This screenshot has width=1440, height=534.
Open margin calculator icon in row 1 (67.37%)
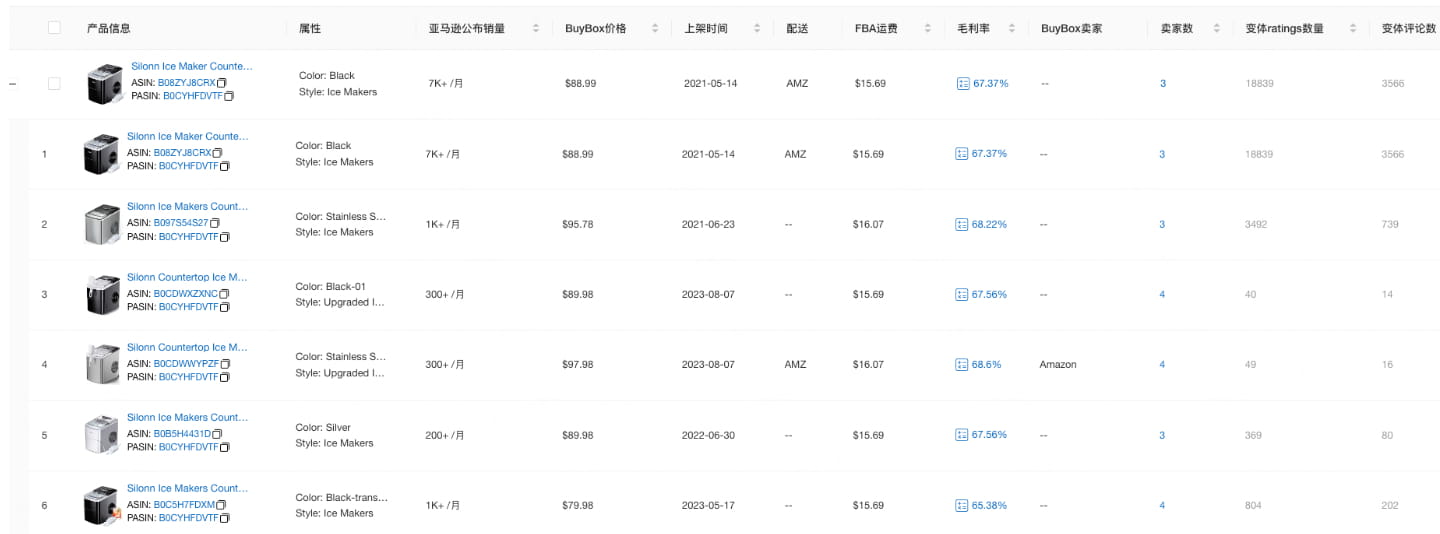962,154
